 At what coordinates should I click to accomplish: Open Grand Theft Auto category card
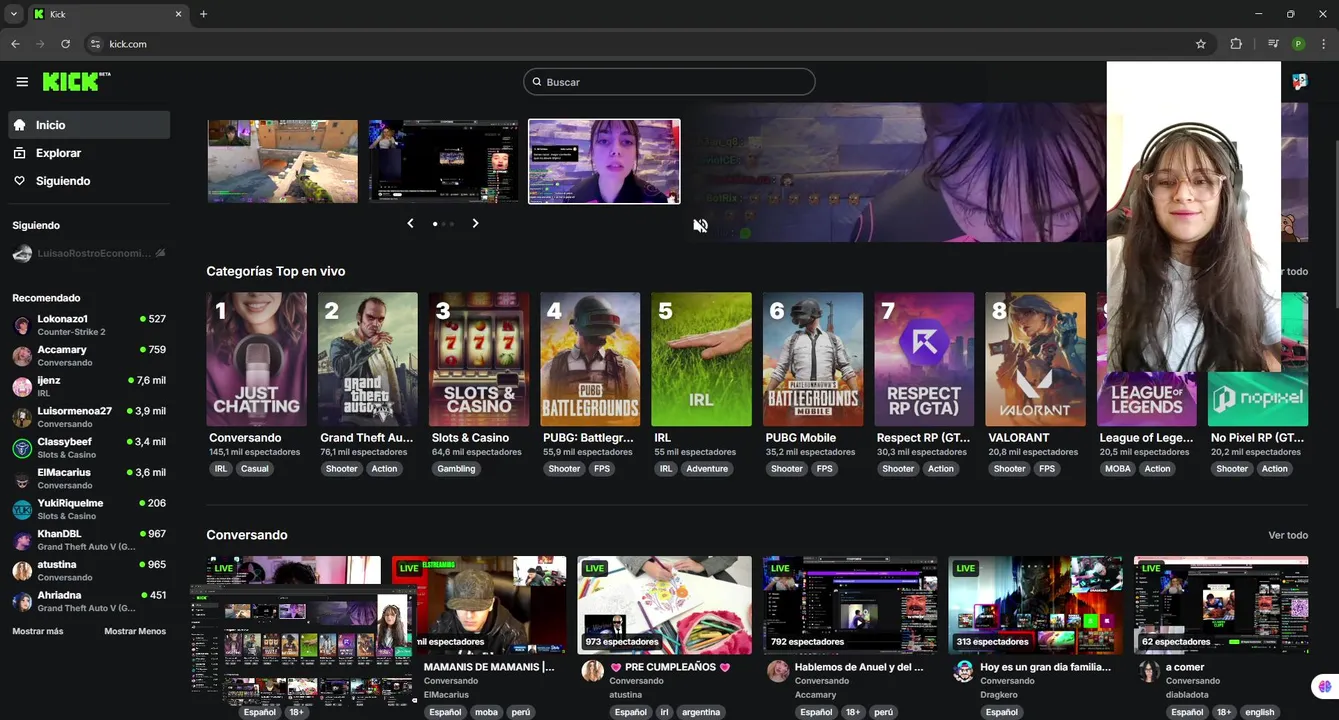click(367, 359)
